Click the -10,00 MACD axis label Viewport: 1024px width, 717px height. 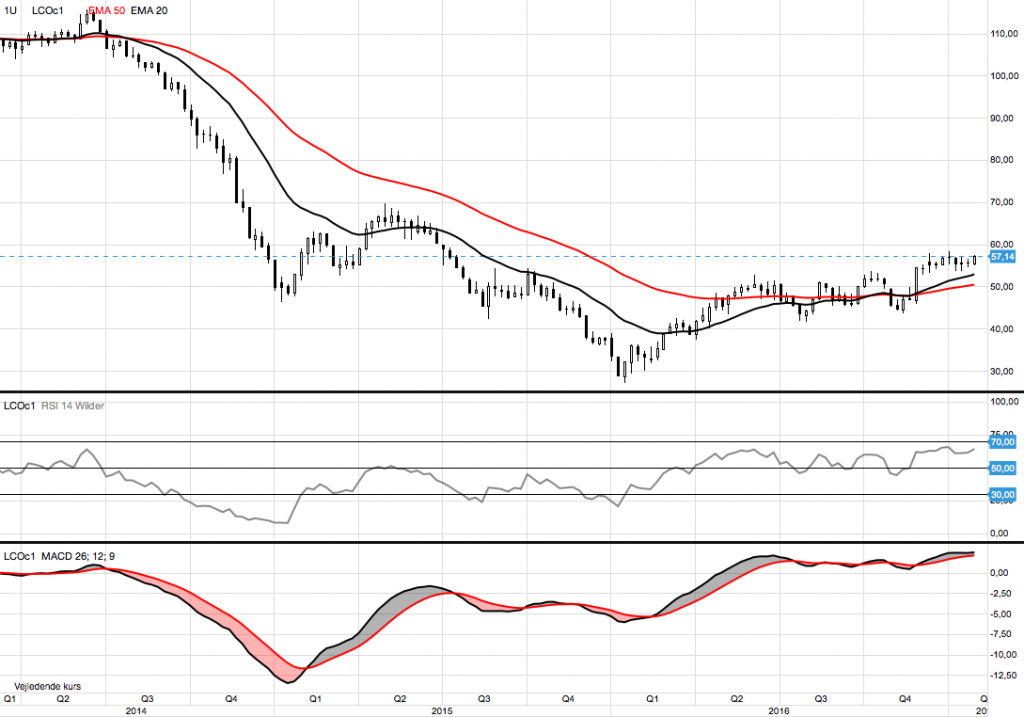pos(1003,655)
